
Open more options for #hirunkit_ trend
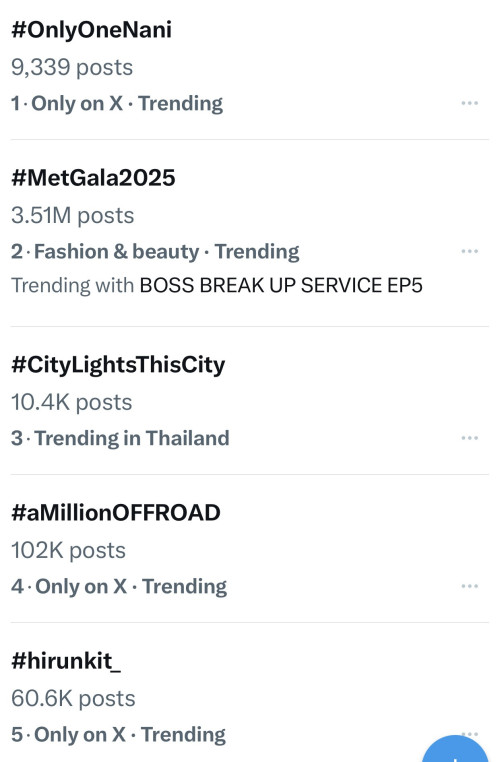(469, 733)
